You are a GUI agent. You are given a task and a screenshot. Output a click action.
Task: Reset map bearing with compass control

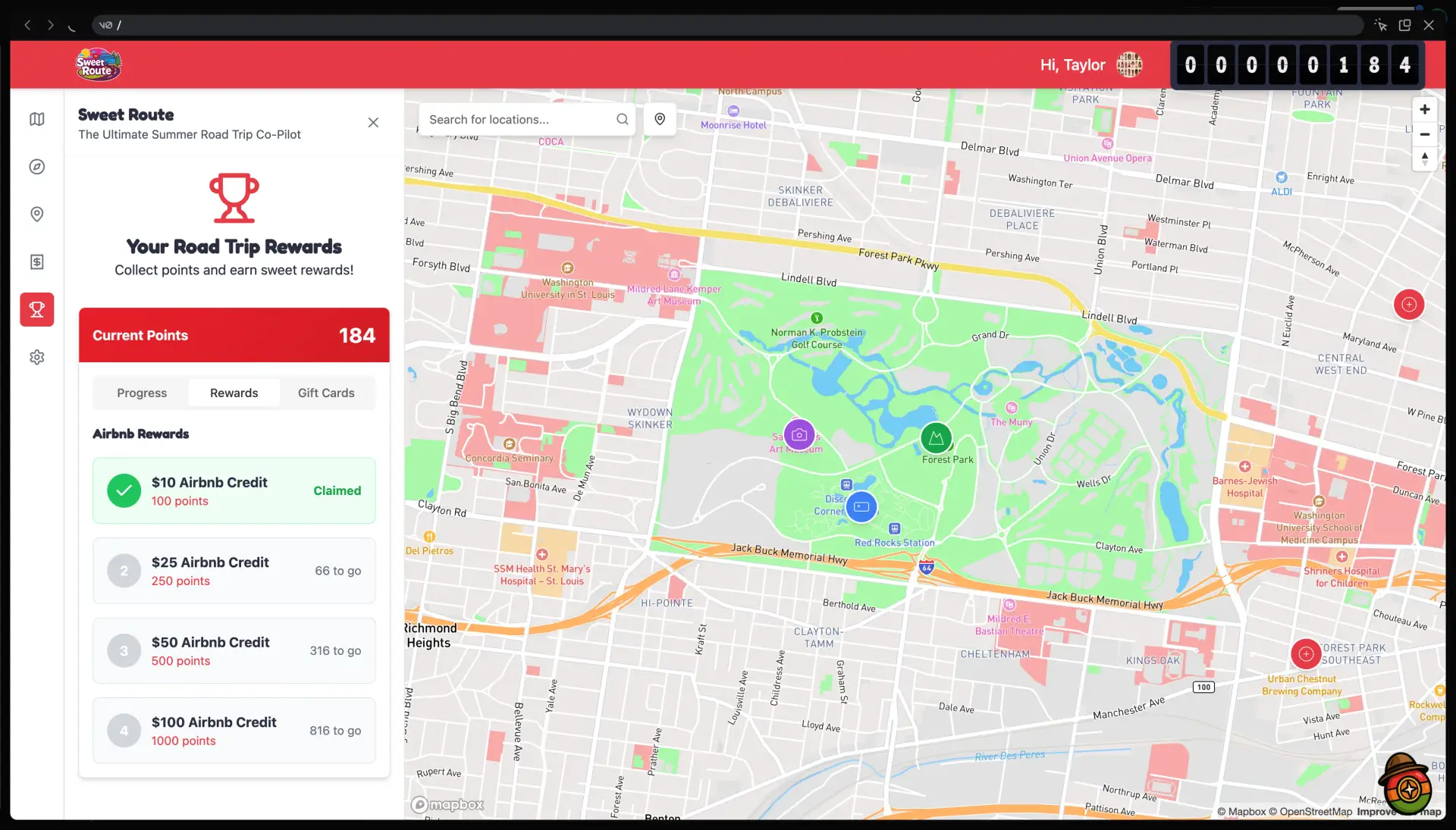[1424, 158]
